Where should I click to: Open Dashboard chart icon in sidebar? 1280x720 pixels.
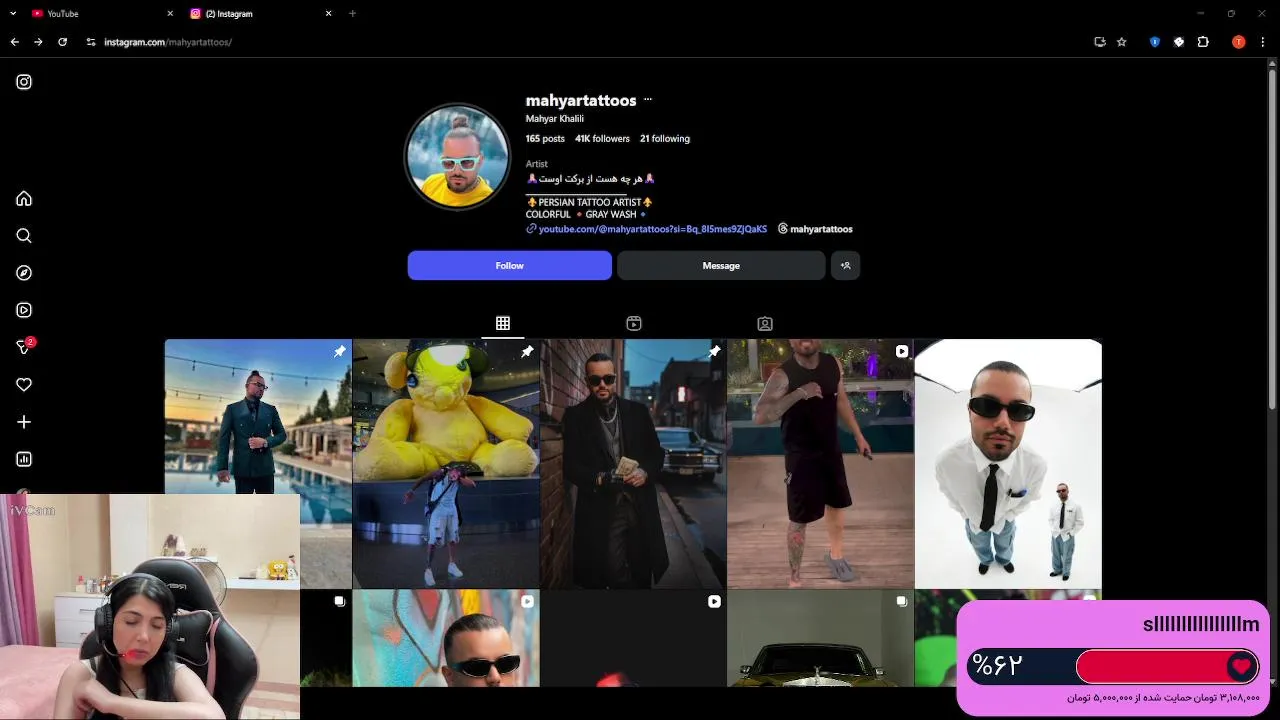24,459
